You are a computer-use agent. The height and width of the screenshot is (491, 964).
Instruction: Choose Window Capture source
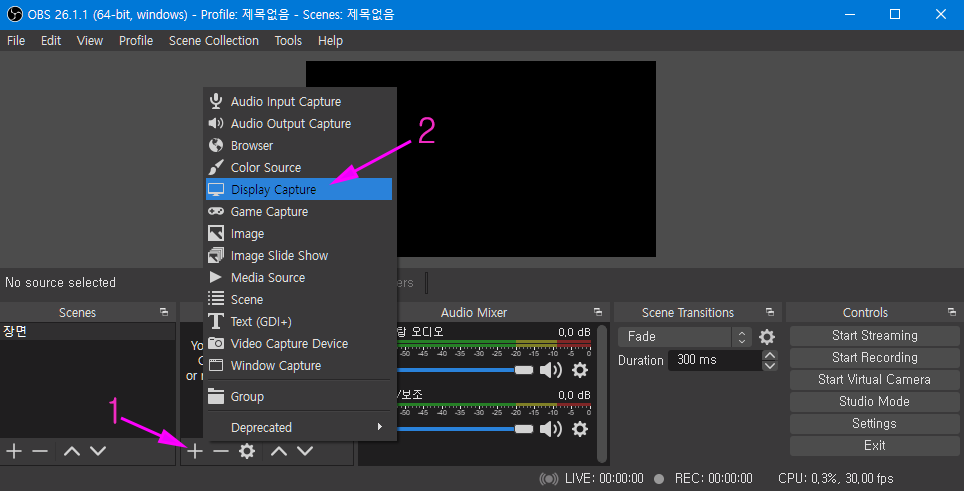point(299,366)
